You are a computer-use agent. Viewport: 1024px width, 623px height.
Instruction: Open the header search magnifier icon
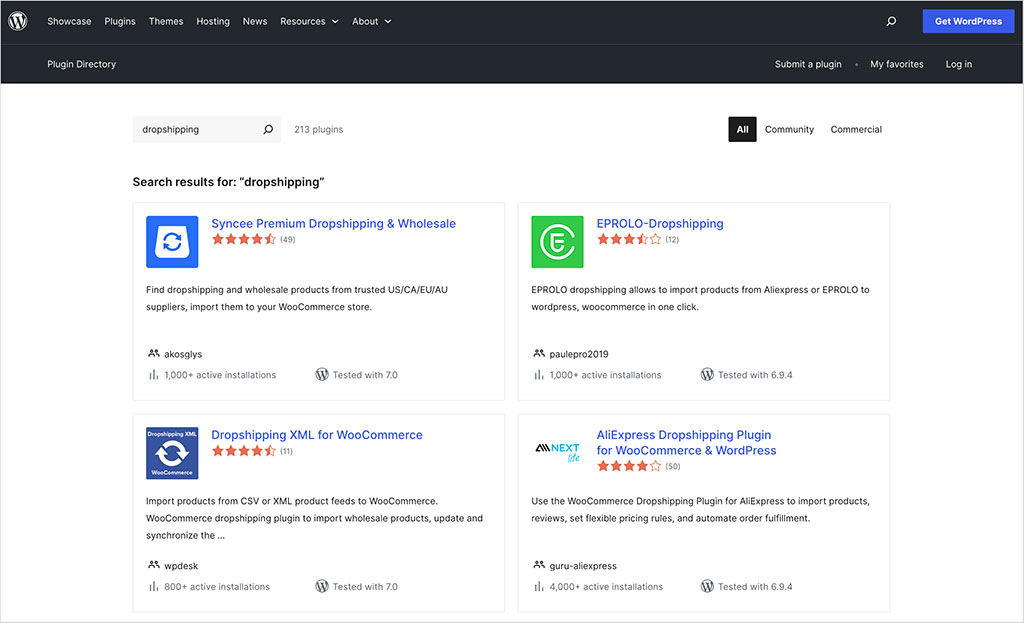[x=891, y=22]
